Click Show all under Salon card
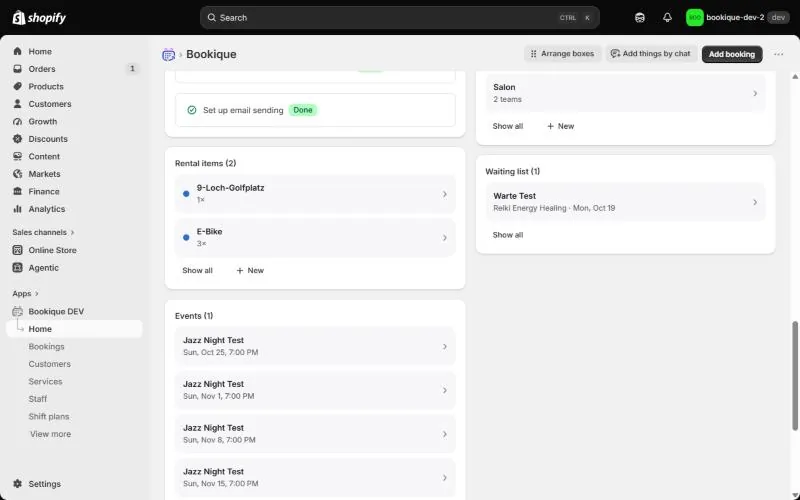 508,126
